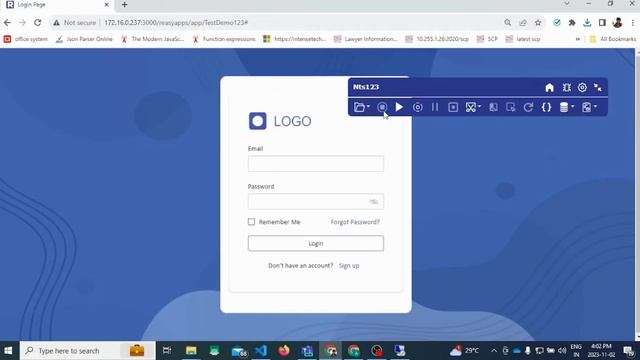Click the Email input field
This screenshot has height=360, width=640.
316,163
